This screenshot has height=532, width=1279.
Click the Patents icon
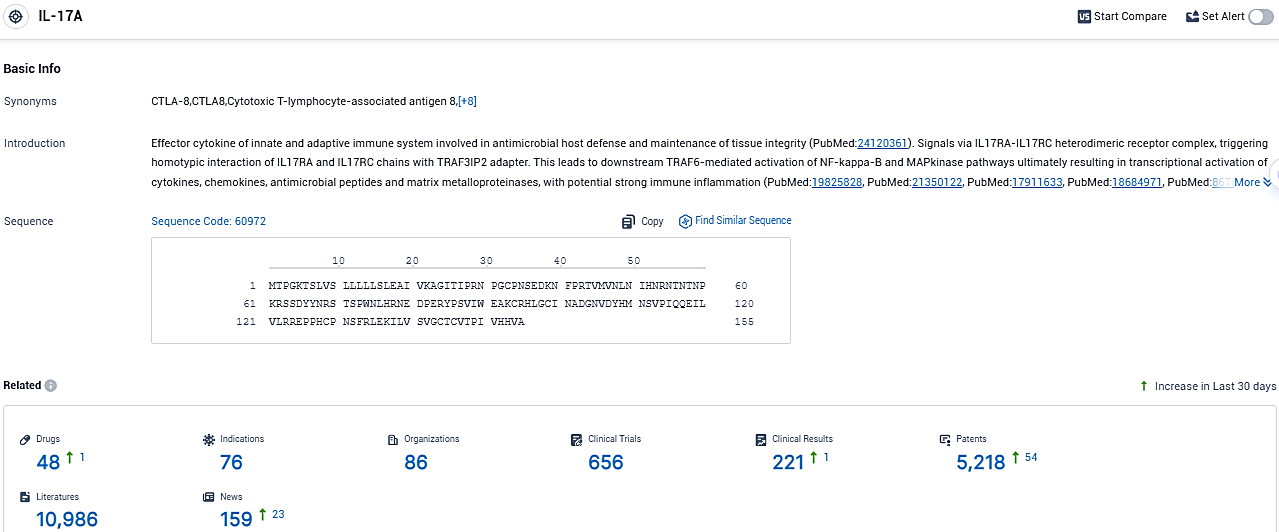pyautogui.click(x=945, y=439)
